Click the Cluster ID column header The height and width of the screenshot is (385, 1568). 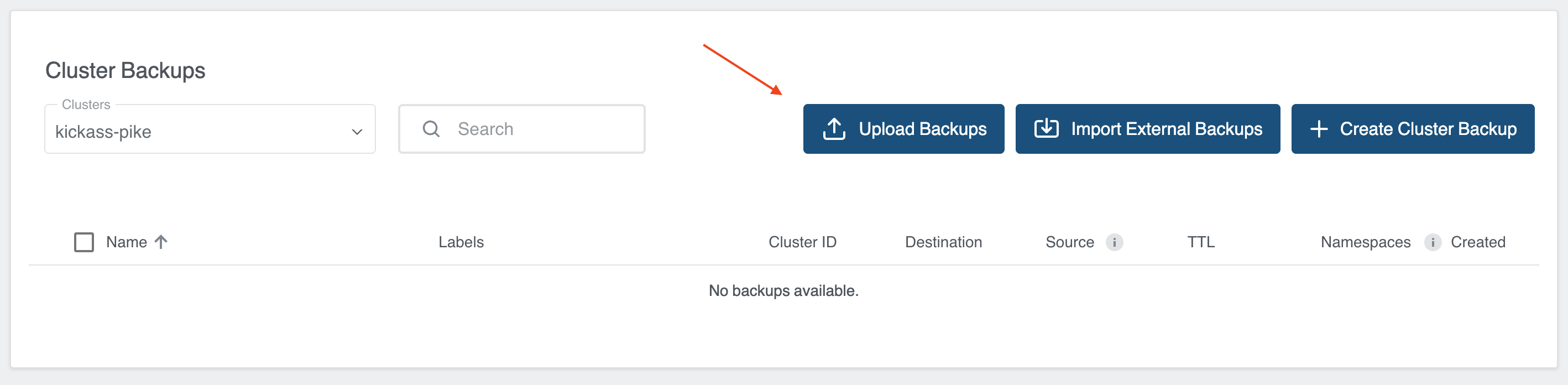(x=802, y=242)
